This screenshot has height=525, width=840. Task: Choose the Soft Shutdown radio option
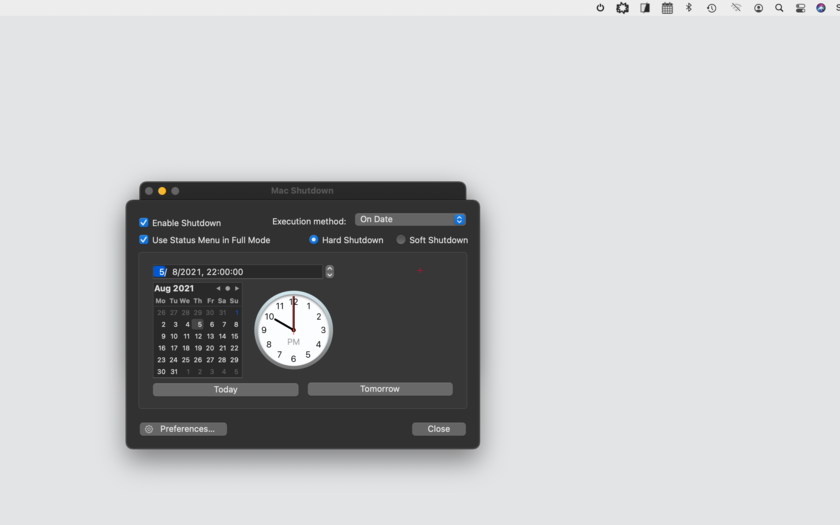[401, 239]
